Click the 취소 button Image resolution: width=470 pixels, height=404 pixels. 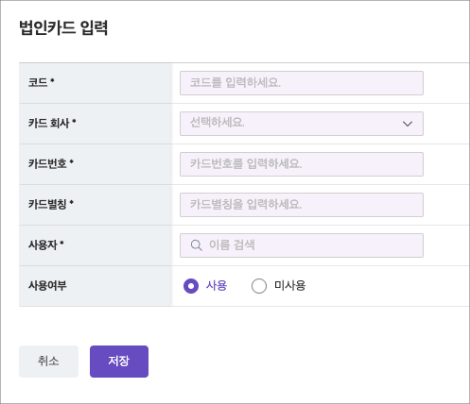(x=49, y=361)
